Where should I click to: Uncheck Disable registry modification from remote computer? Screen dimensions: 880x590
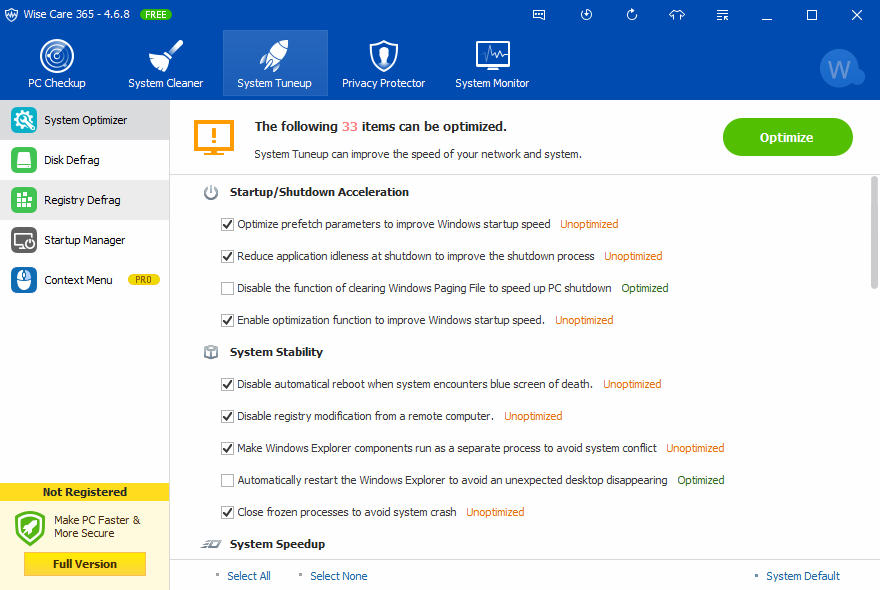point(227,417)
